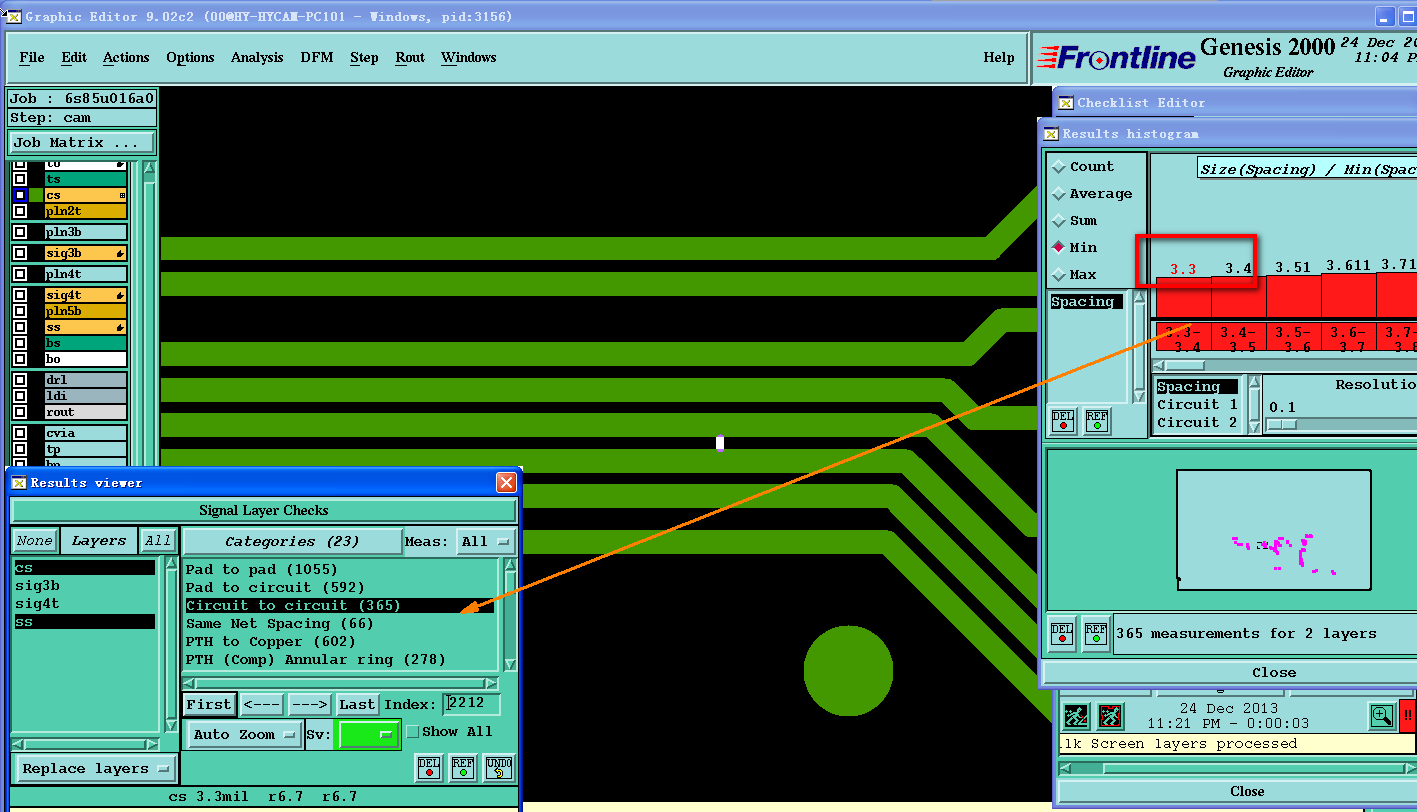Image resolution: width=1417 pixels, height=812 pixels.
Task: Select Min statistic radio button
Action: 1059,247
